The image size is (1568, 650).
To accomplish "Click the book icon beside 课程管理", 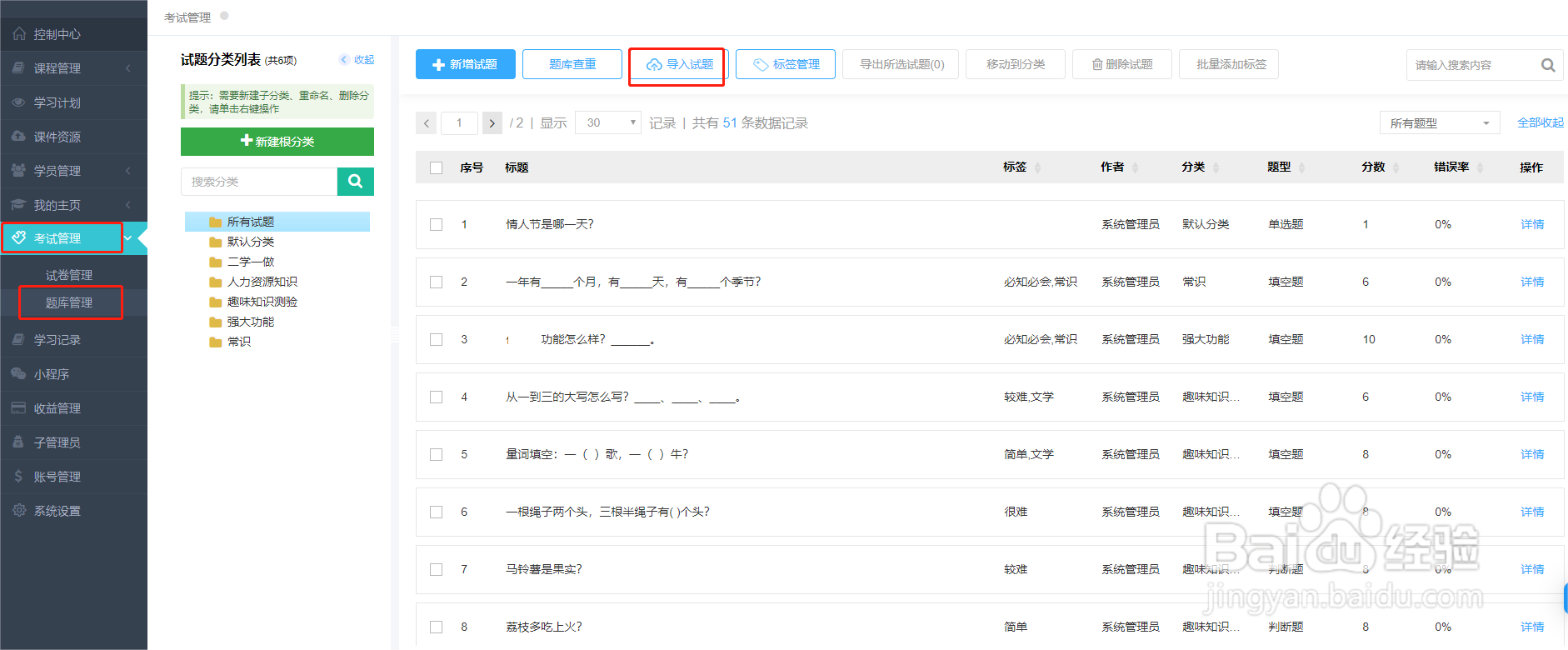I will click(x=18, y=68).
